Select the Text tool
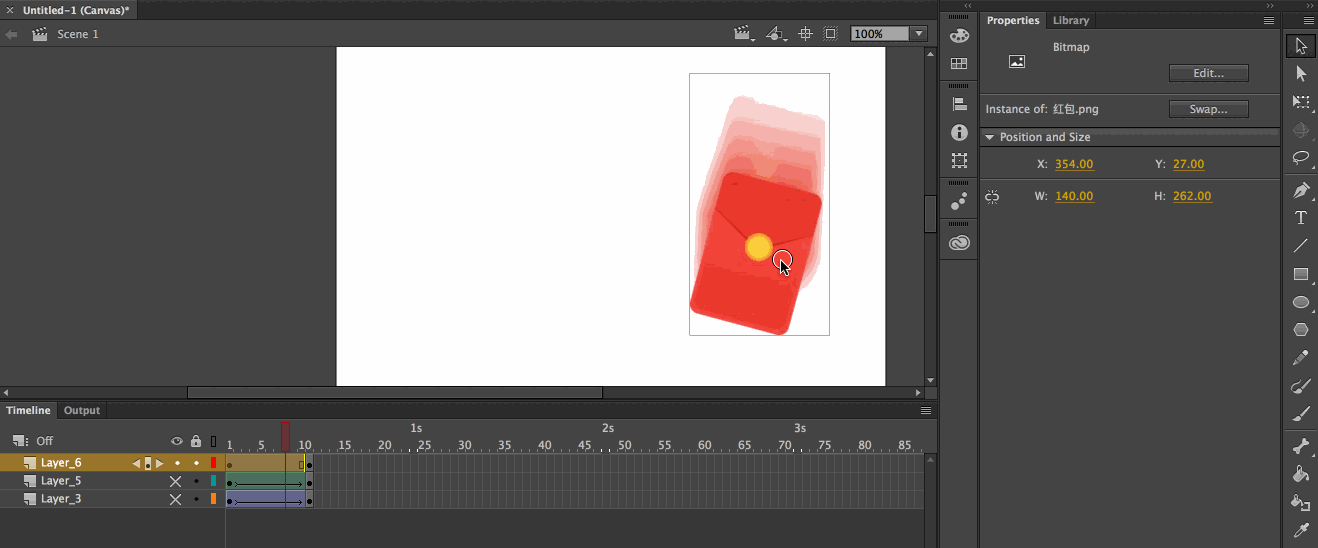1318x548 pixels. tap(1301, 218)
